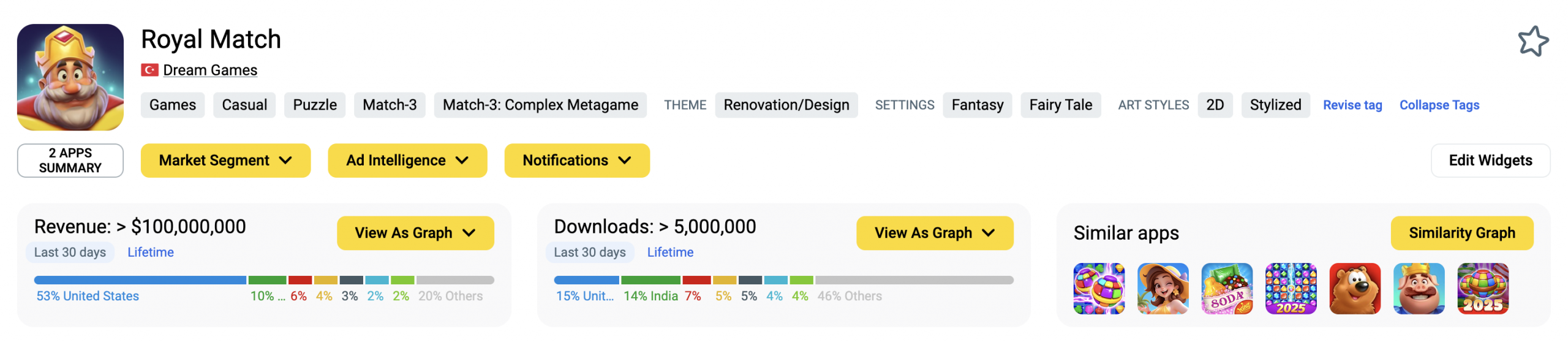
Task: Click the Revise tag link
Action: coord(1352,105)
